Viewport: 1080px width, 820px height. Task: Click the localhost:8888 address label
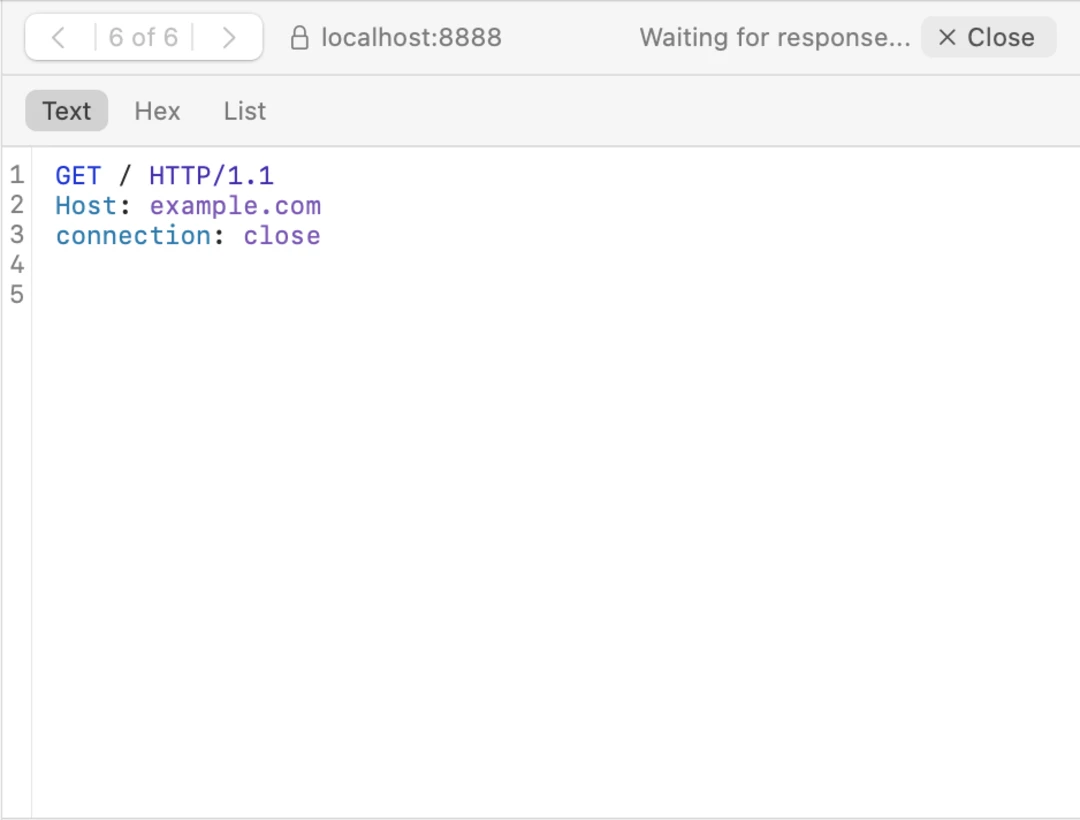click(411, 38)
